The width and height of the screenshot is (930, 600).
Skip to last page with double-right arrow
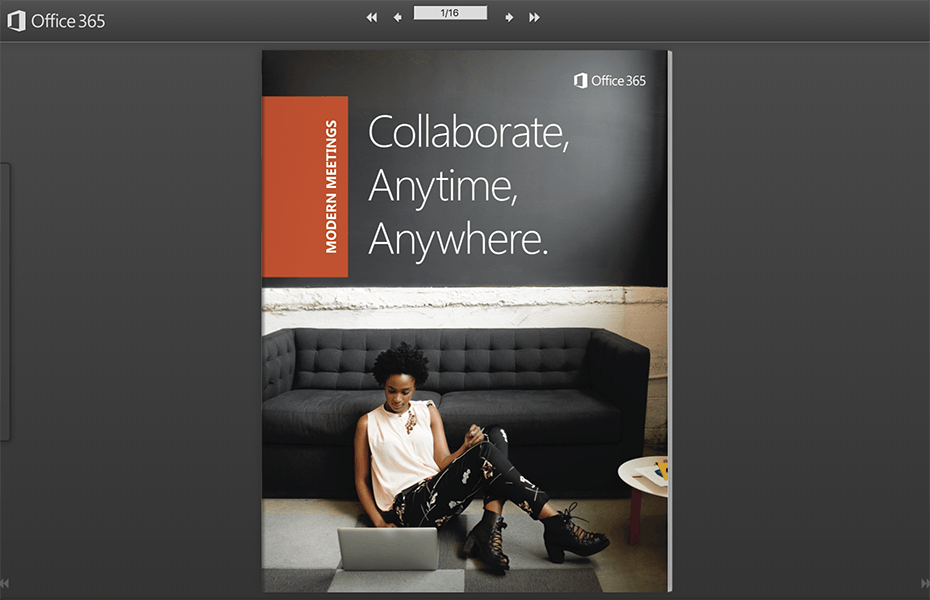pos(534,17)
